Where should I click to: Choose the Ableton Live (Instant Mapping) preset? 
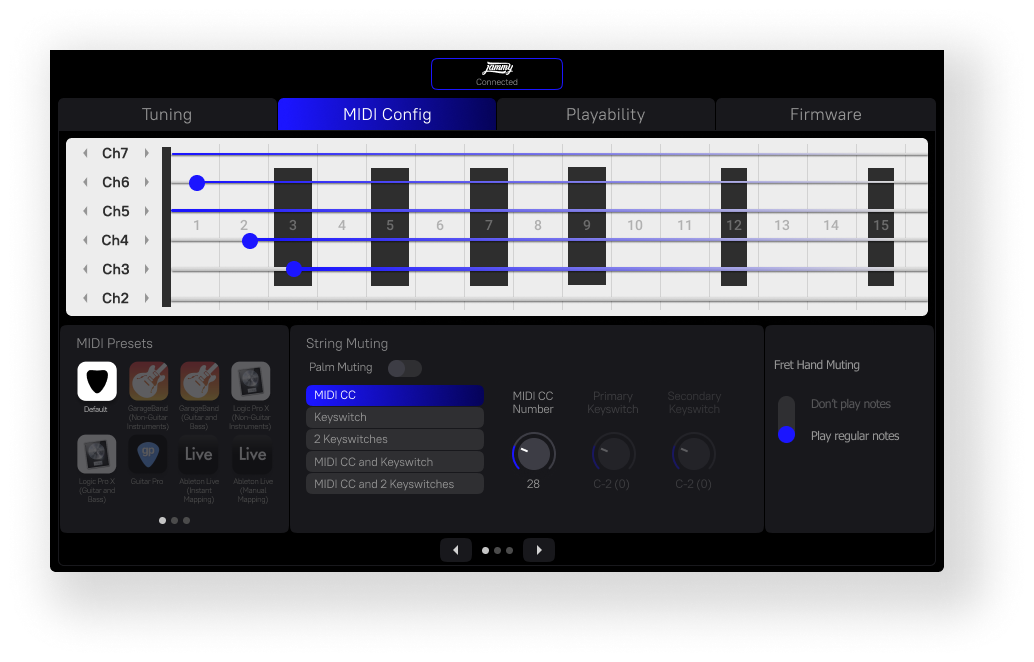(198, 452)
